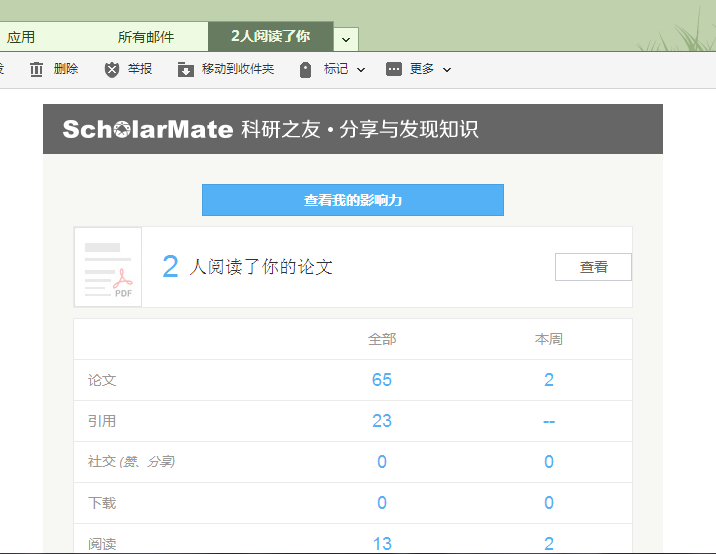
Task: Click the 阅读 row label
Action: pyautogui.click(x=102, y=544)
